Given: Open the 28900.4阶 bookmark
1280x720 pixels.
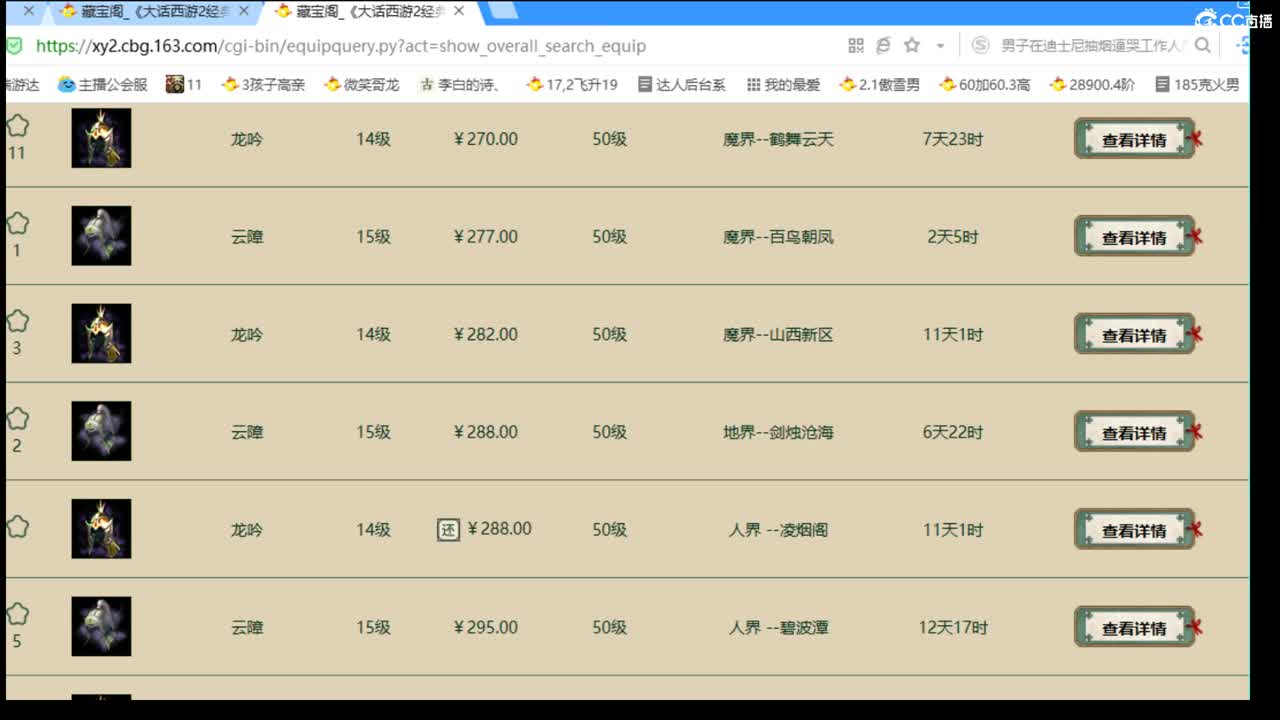Looking at the screenshot, I should [x=1093, y=85].
